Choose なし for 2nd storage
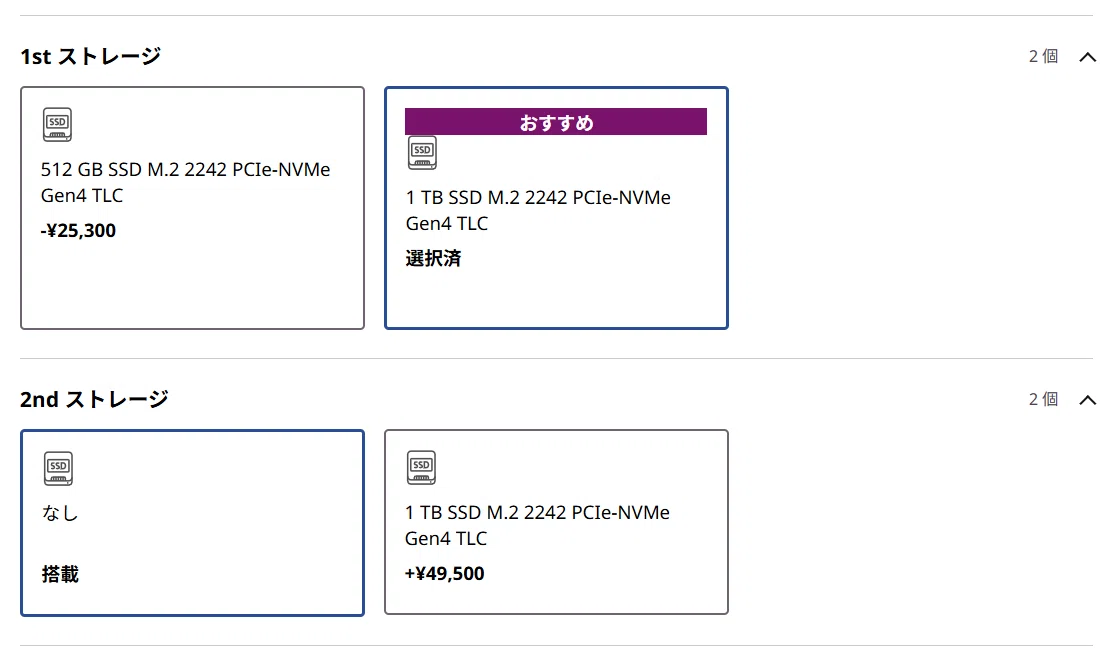 pos(192,523)
